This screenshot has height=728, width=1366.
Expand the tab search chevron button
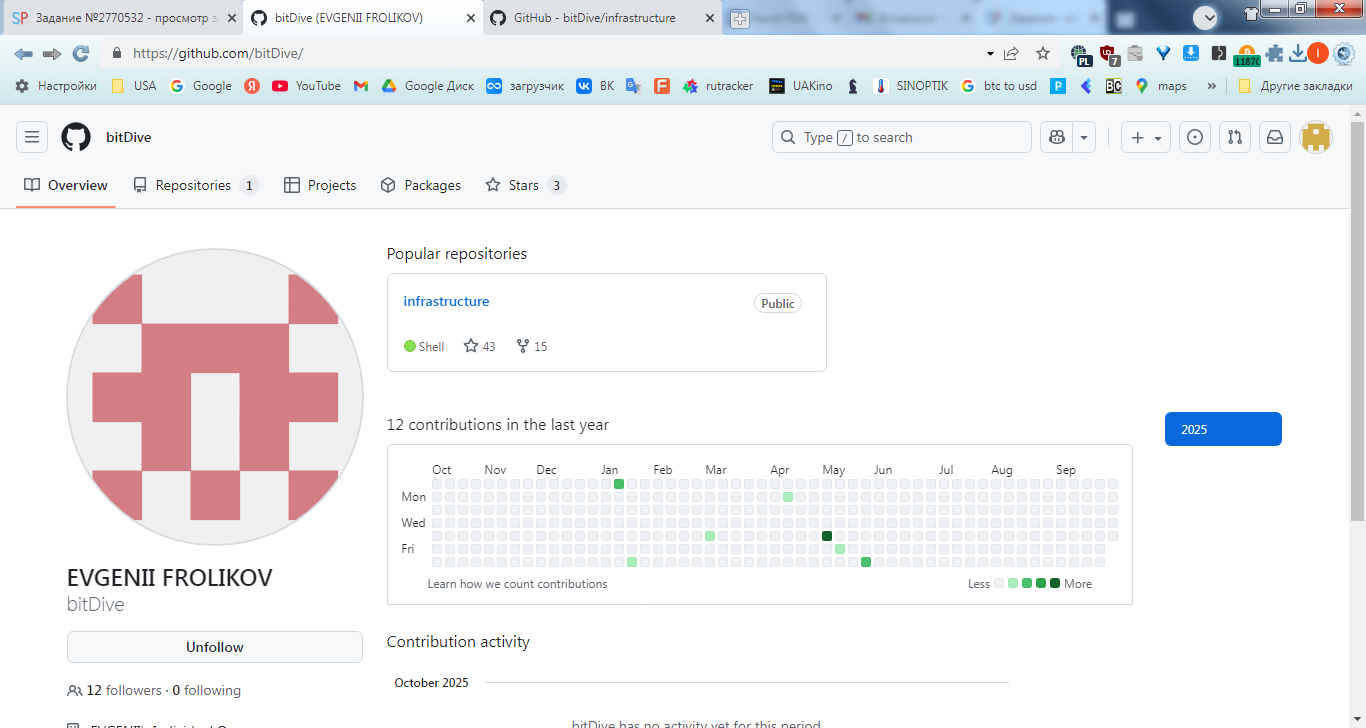tap(1205, 17)
